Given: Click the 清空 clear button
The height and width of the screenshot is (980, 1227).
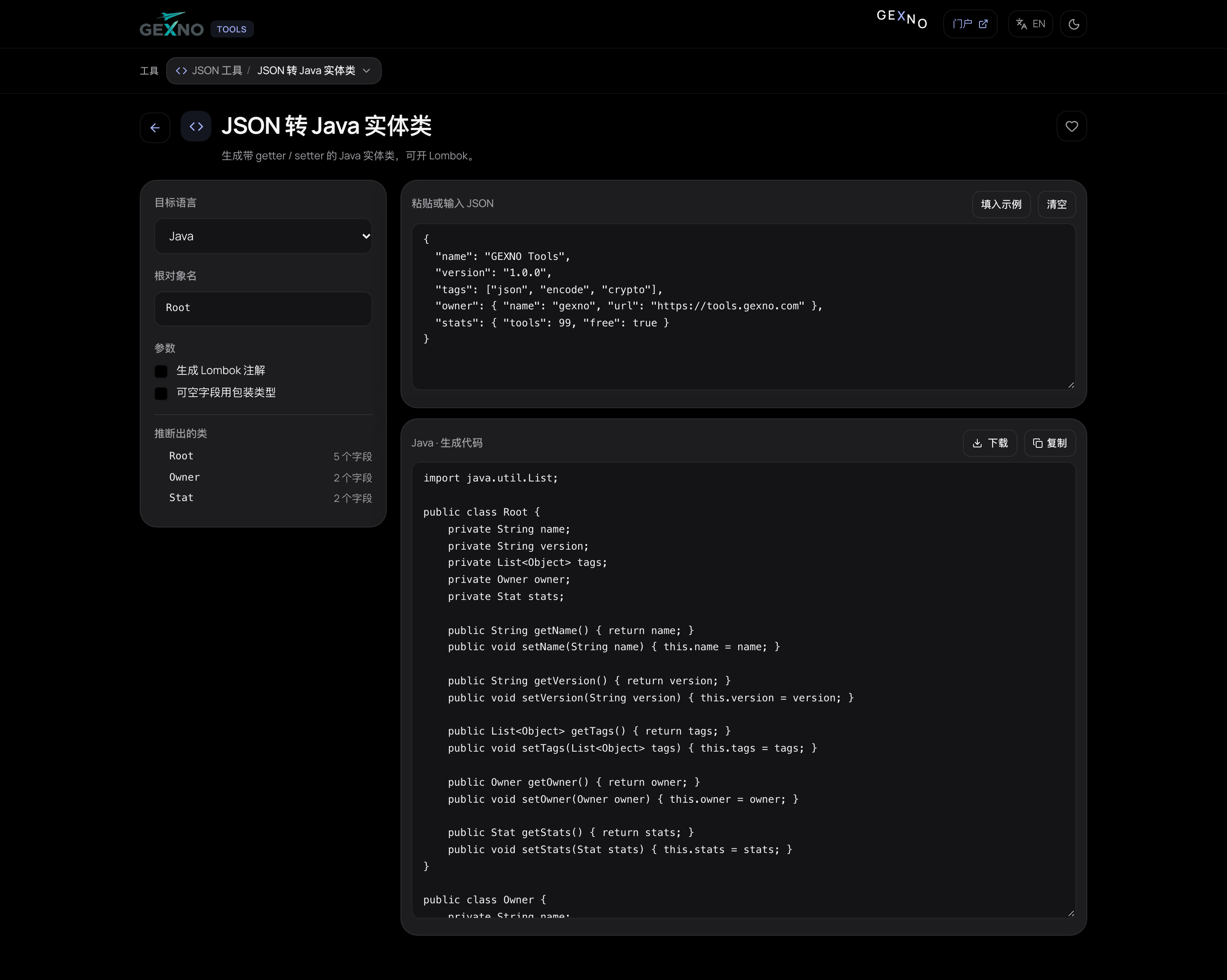Looking at the screenshot, I should point(1057,205).
